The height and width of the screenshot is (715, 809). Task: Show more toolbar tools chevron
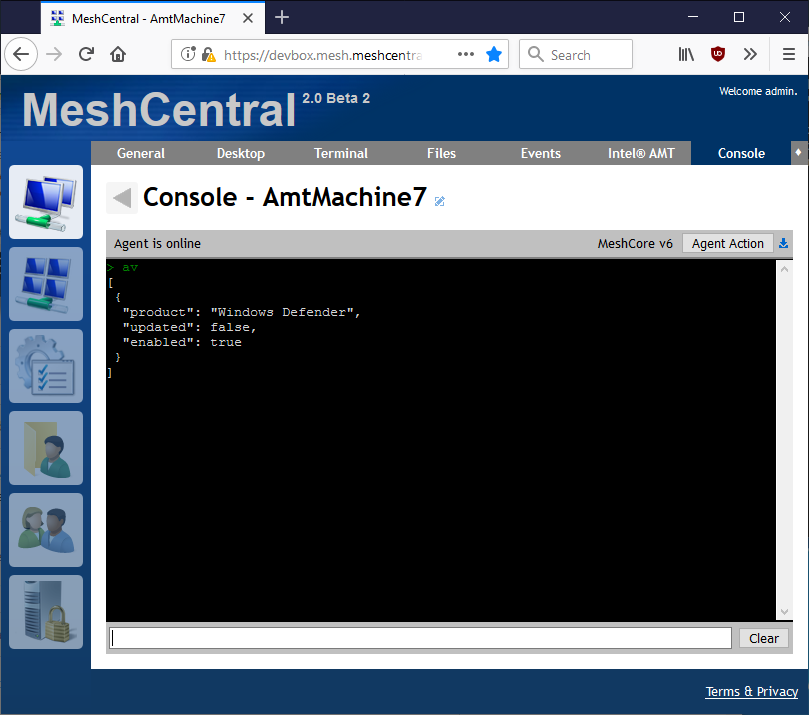point(750,54)
